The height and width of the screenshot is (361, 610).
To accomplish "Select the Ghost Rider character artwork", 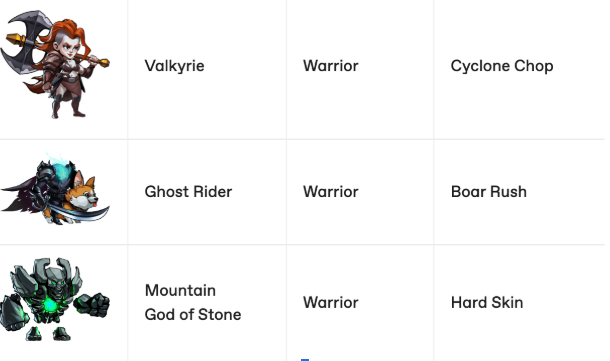I will click(55, 190).
